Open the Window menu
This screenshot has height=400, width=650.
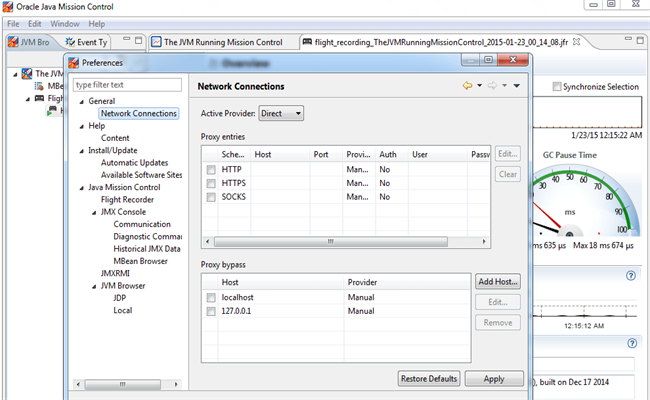(66, 23)
